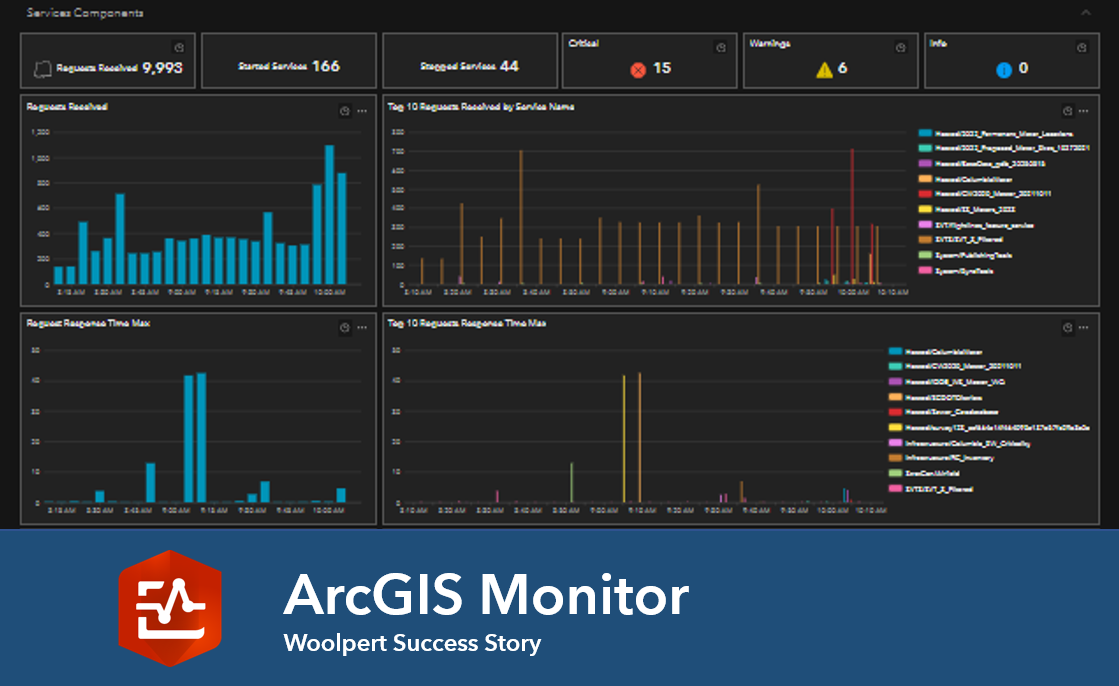Screen dimensions: 1119x686
Task: Click the Top 10 Requests Received by Service Name title
Action: pos(481,107)
